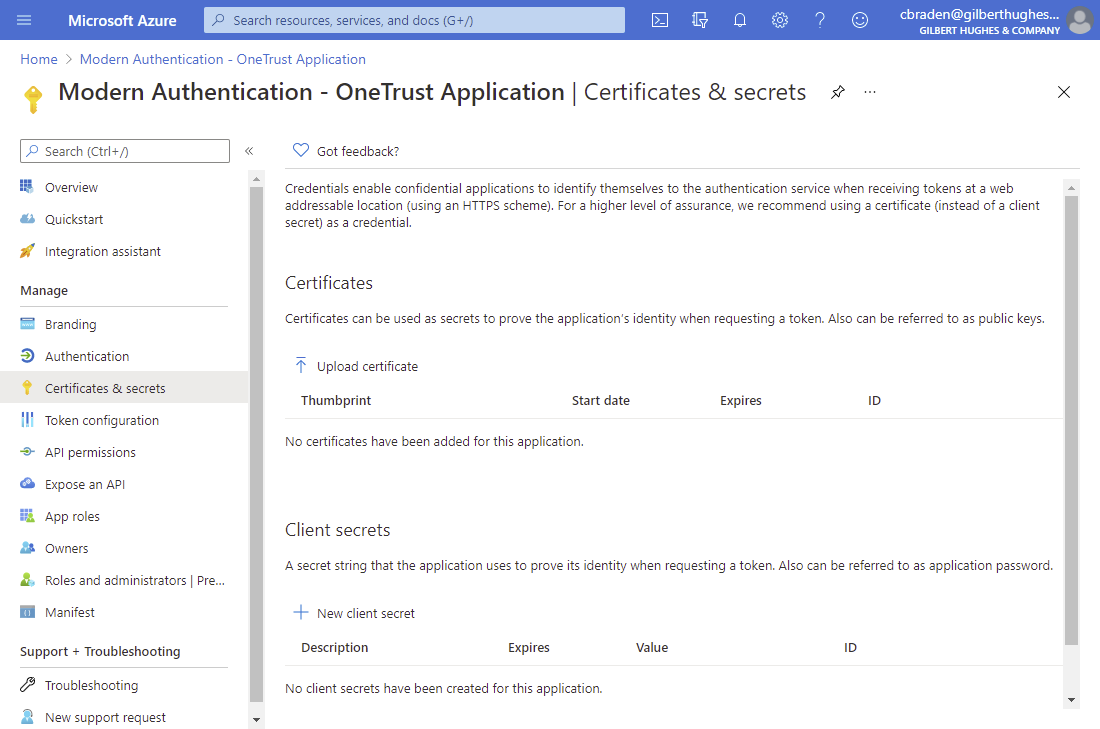Click the Authentication icon
Image resolution: width=1100 pixels, height=729 pixels.
(x=27, y=356)
